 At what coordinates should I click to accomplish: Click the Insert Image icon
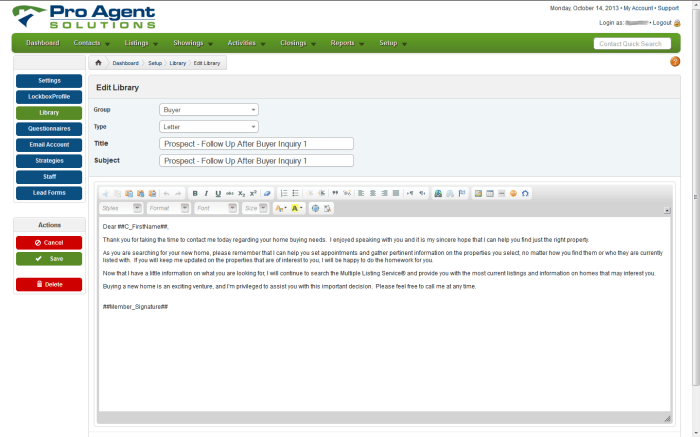point(478,193)
